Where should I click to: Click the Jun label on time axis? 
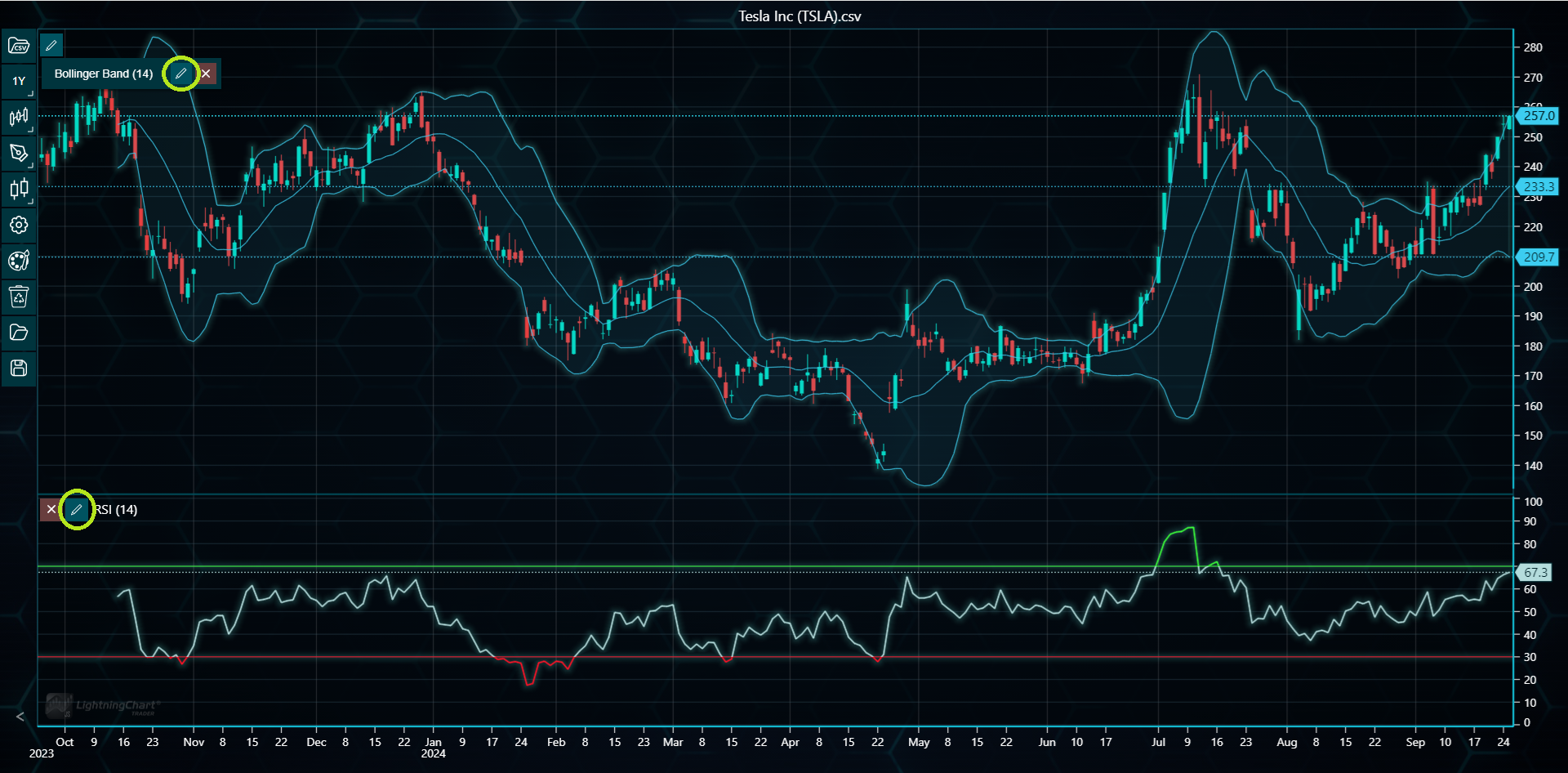[1047, 742]
